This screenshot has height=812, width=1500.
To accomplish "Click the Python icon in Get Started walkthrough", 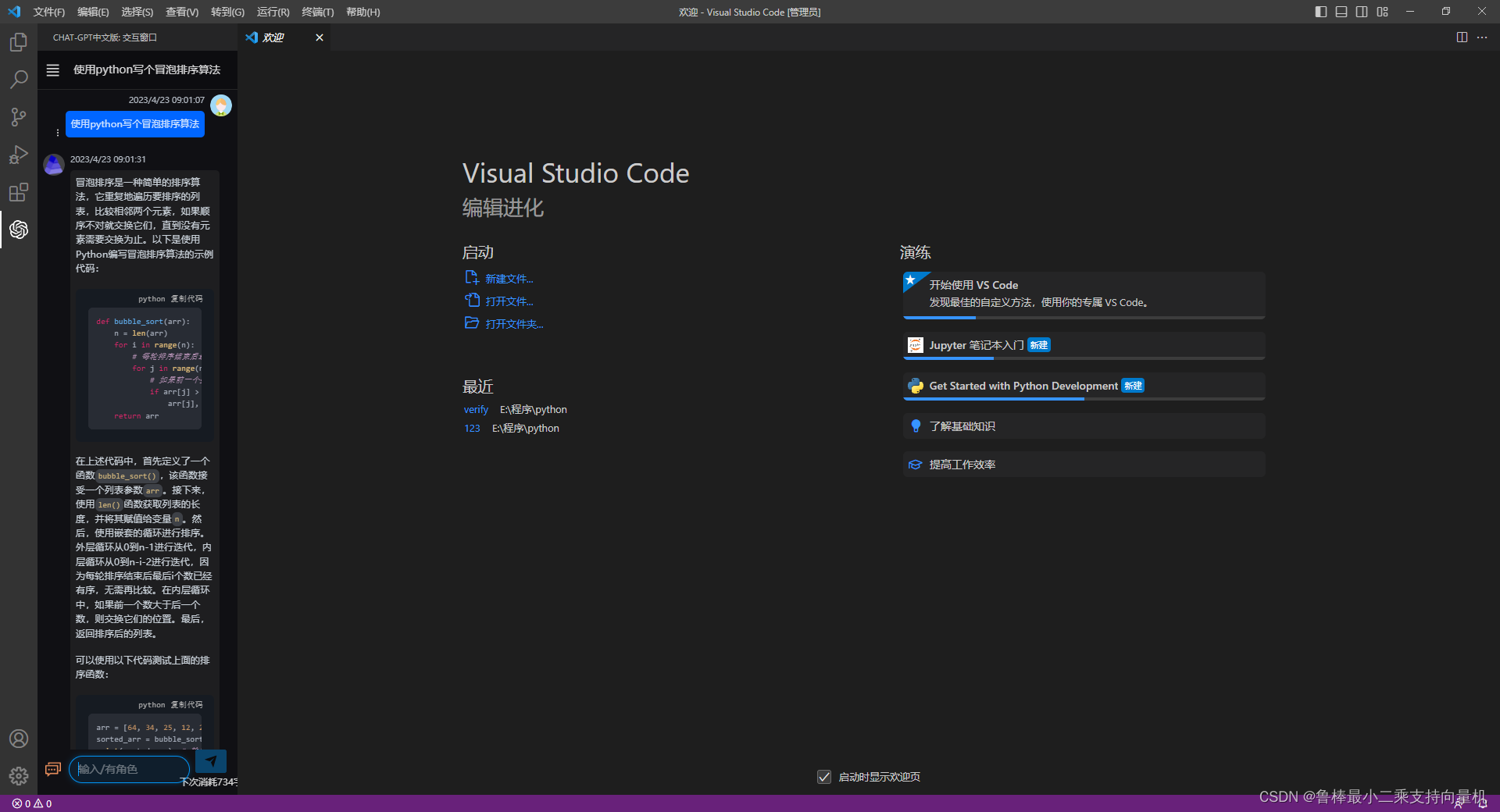I will pos(916,386).
